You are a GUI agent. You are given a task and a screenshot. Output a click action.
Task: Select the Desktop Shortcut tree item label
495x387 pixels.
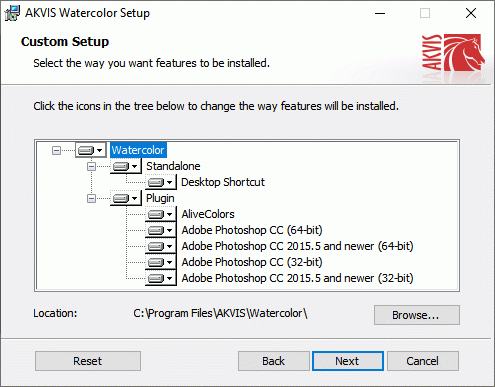pyautogui.click(x=223, y=182)
